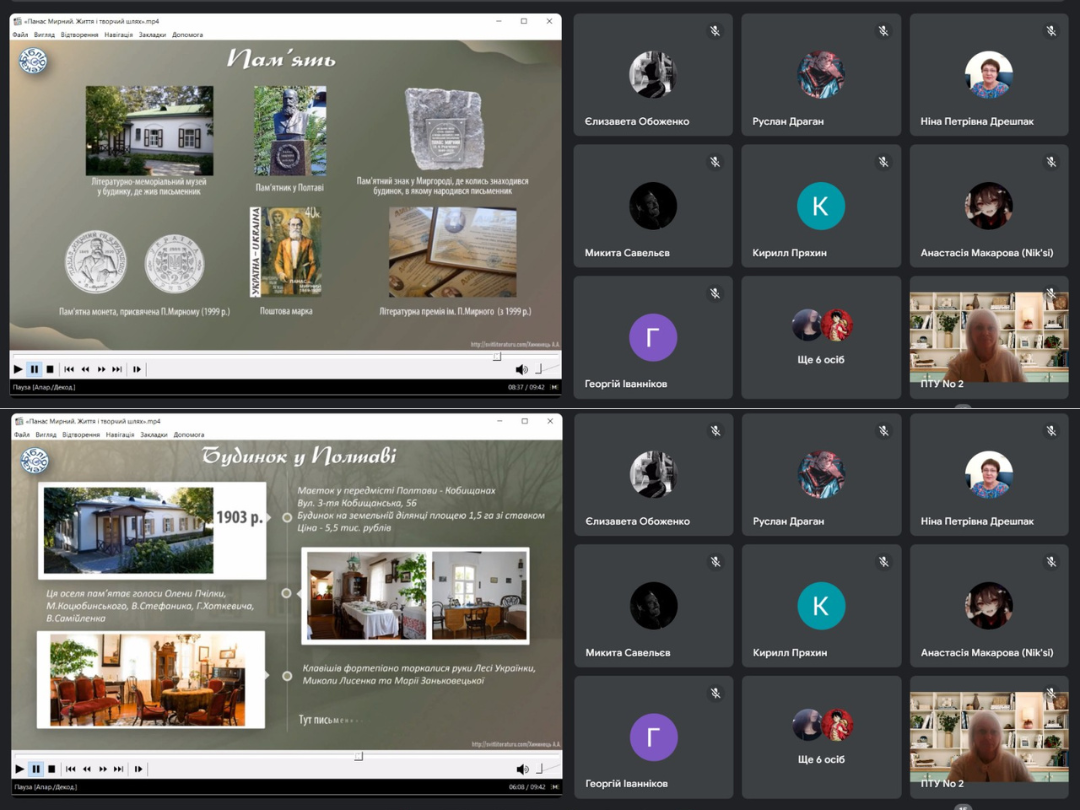Click the Єлизавета Обоженко avatar beside the Пам'ять slide

652,74
